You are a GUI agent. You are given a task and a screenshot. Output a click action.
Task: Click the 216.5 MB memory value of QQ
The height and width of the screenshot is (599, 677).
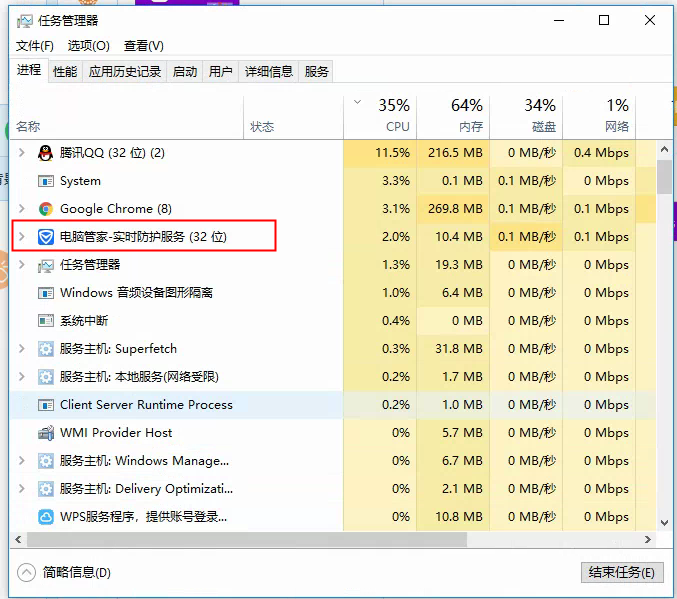click(x=455, y=153)
